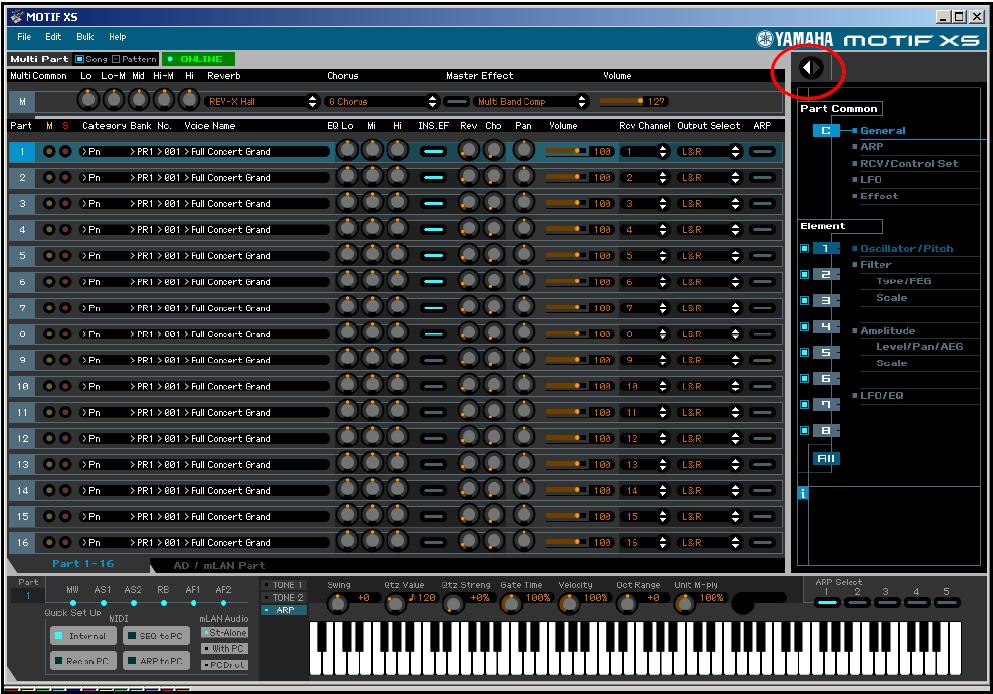The height and width of the screenshot is (694, 993).
Task: Mute Part 2 with its M button
Action: (x=49, y=177)
